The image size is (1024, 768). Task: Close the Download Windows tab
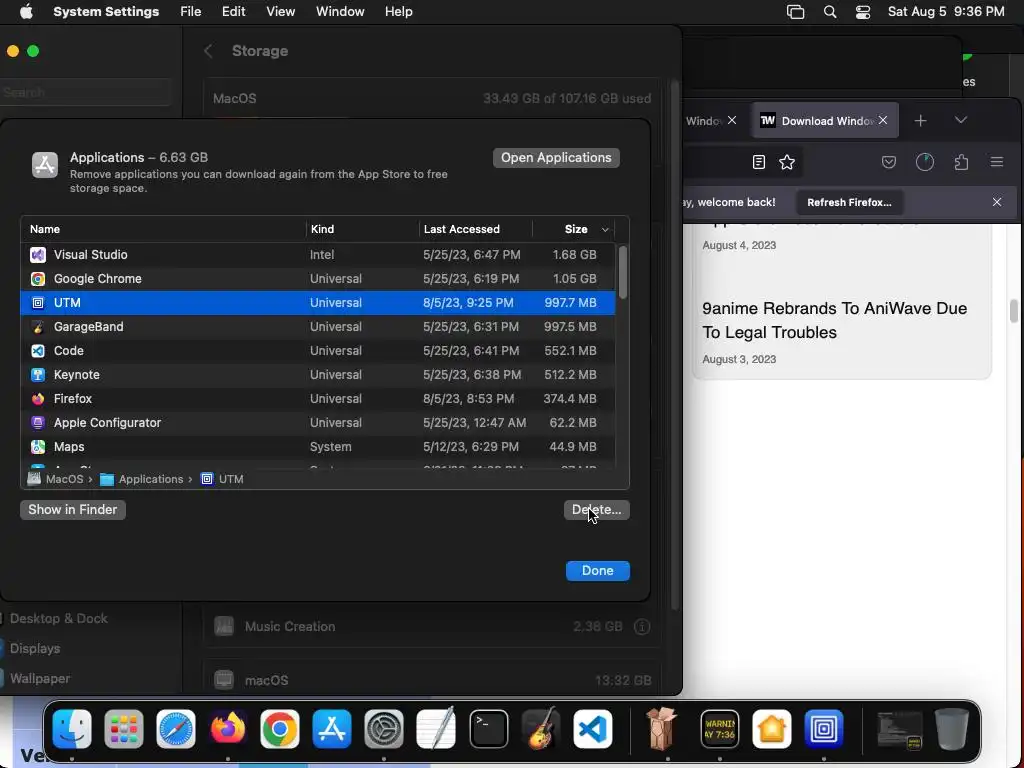click(x=883, y=120)
